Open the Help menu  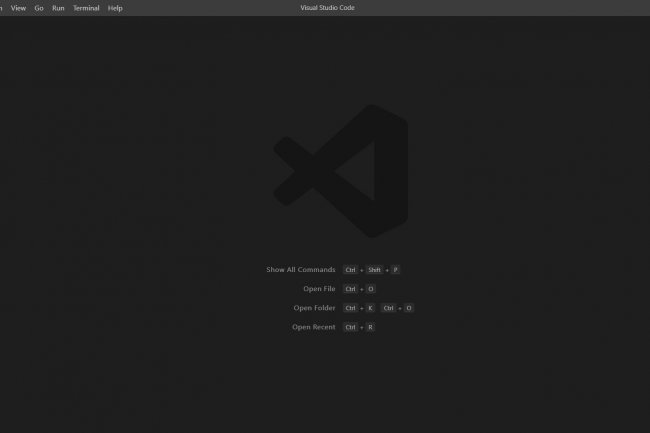tap(115, 8)
